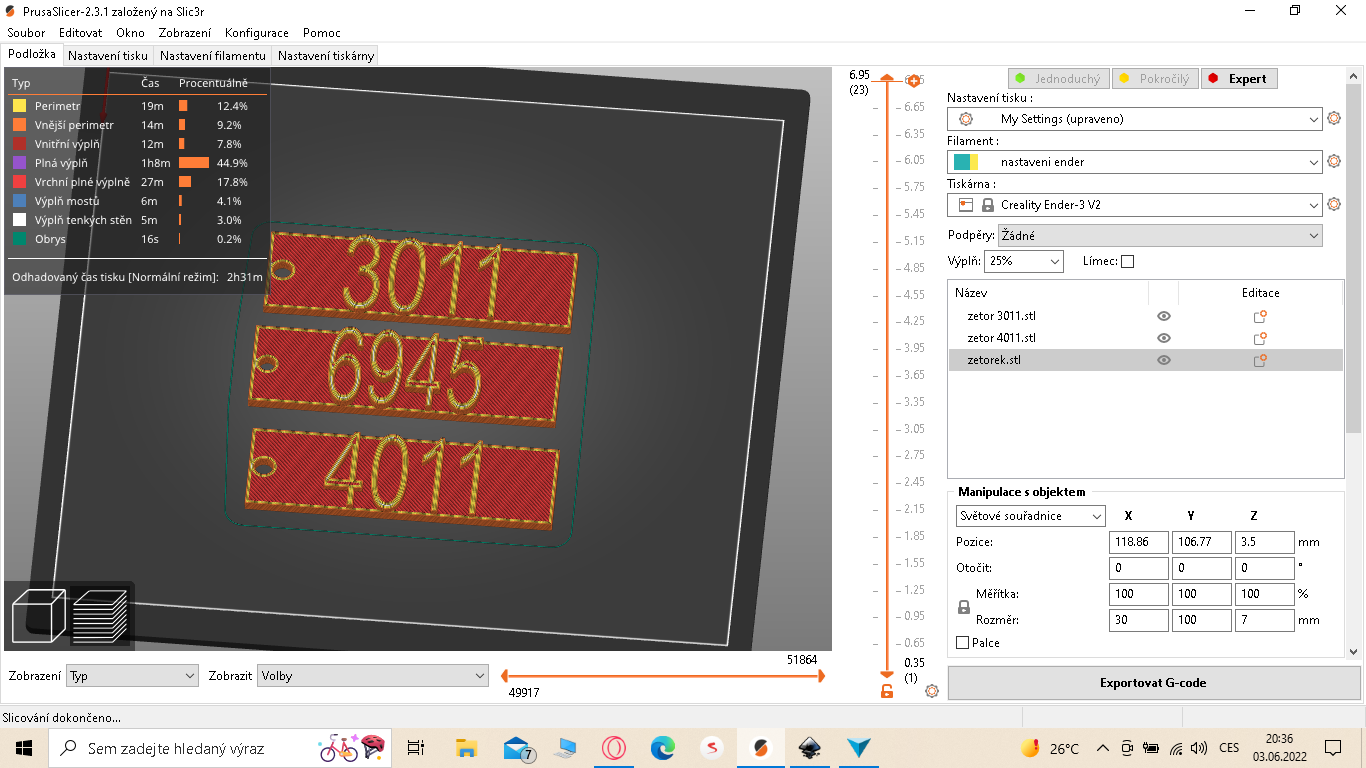Image resolution: width=1366 pixels, height=768 pixels.
Task: Switch to Jednoduchý mode
Action: [x=1057, y=79]
